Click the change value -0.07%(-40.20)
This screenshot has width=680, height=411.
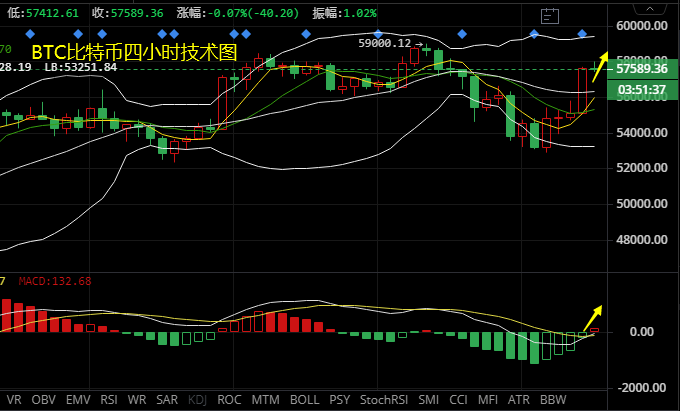(x=253, y=13)
